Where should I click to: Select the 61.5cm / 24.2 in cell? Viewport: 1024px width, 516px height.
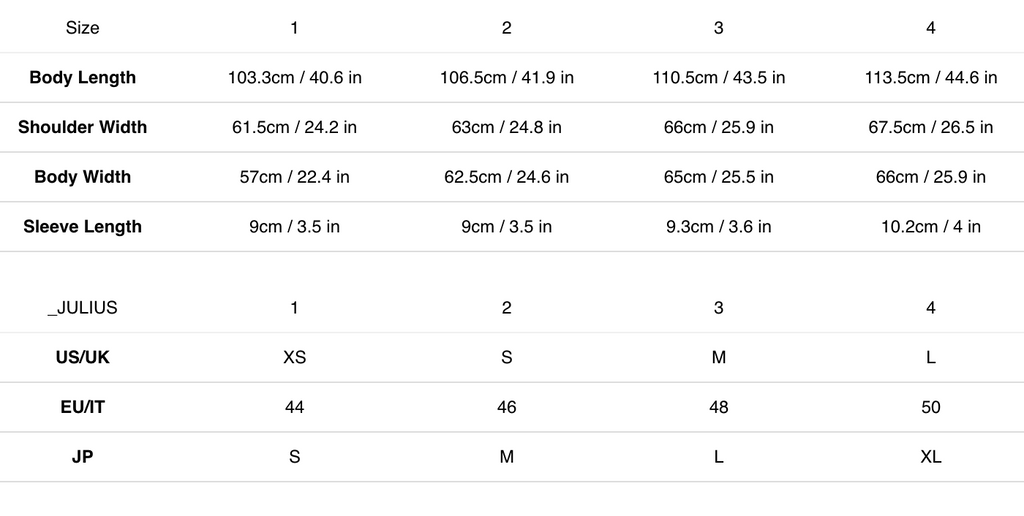pos(295,127)
